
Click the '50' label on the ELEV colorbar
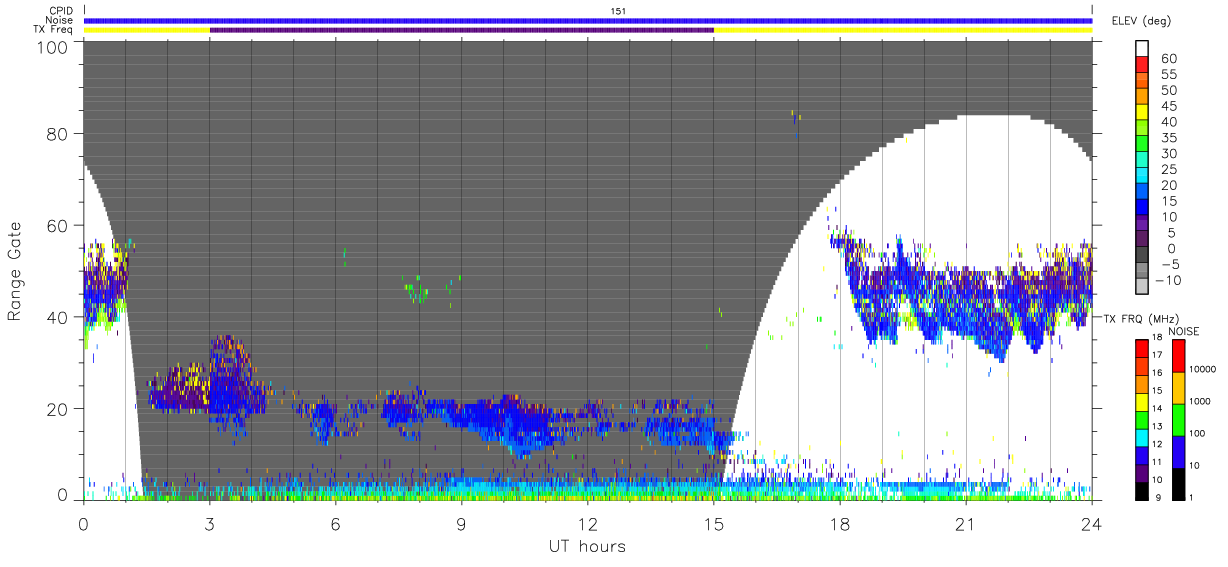click(x=1169, y=91)
